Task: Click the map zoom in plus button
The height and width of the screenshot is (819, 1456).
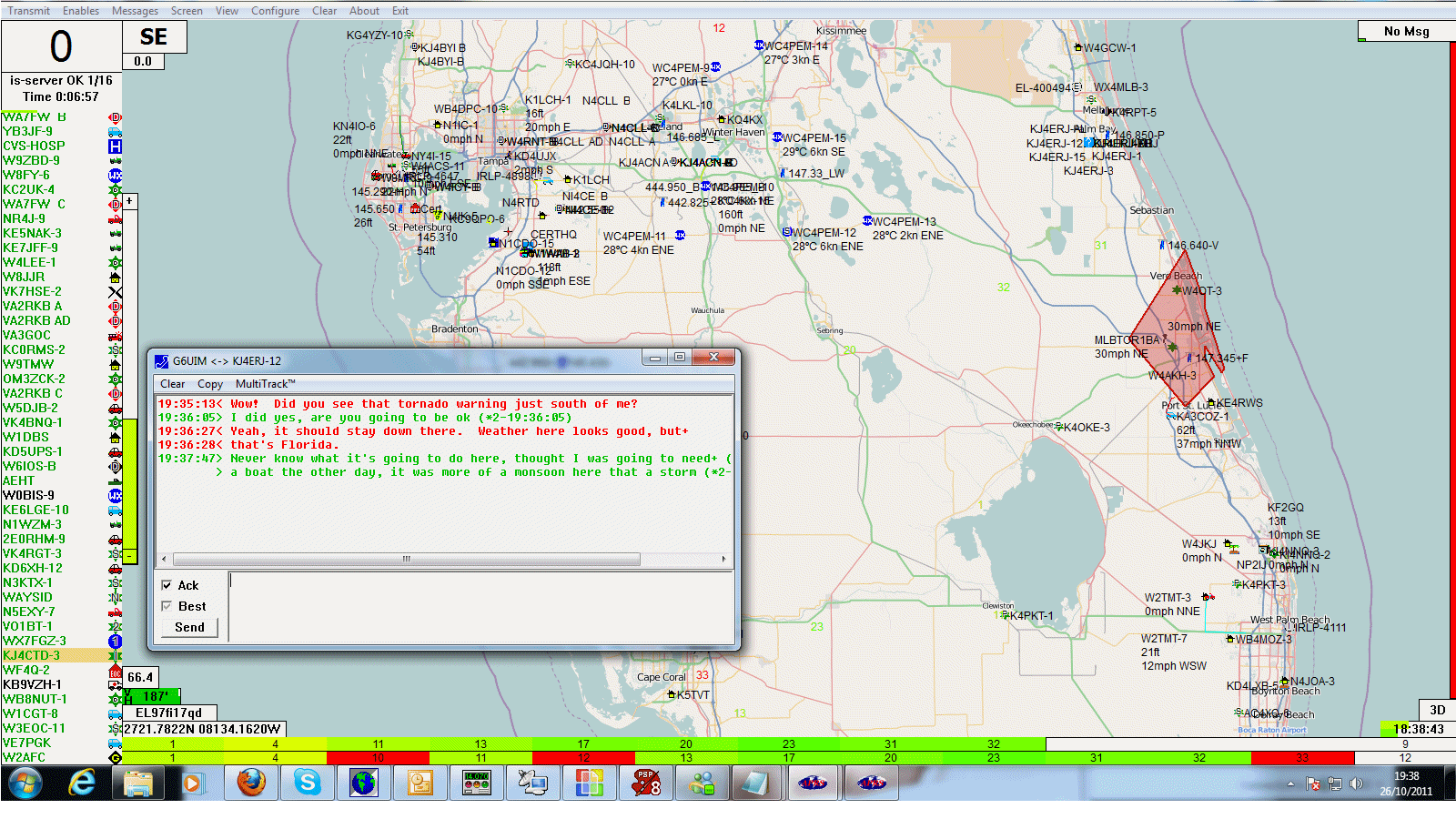Action: coord(129,200)
